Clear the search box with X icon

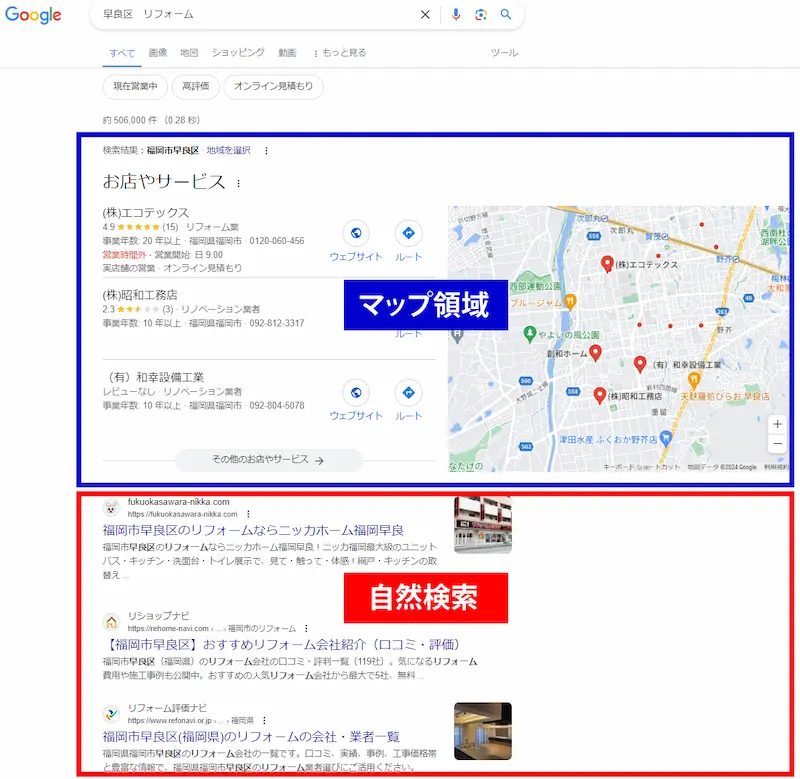(425, 15)
